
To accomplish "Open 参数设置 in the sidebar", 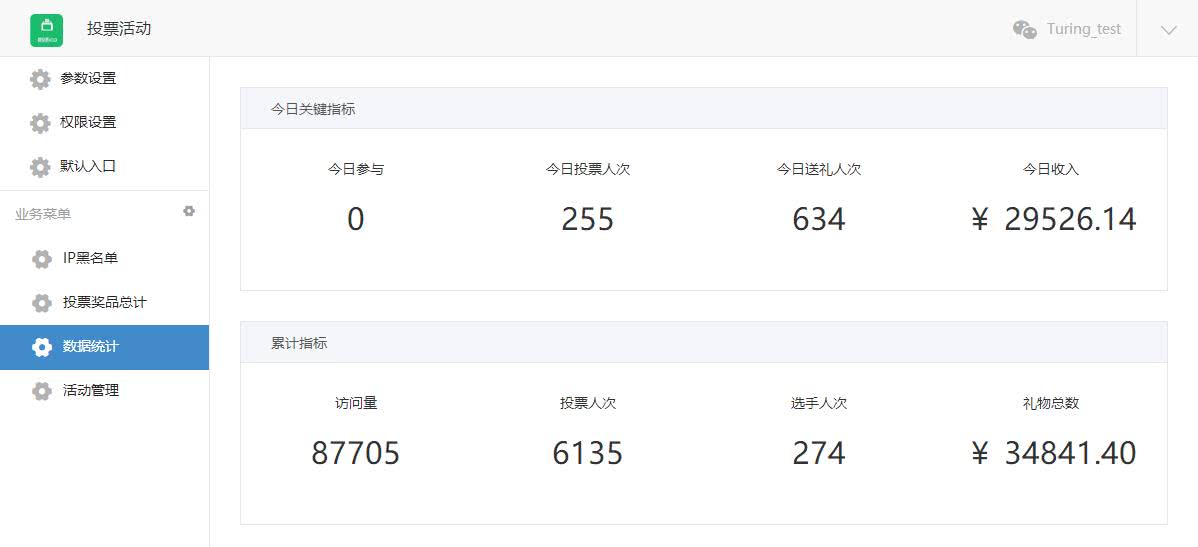I will (105, 79).
